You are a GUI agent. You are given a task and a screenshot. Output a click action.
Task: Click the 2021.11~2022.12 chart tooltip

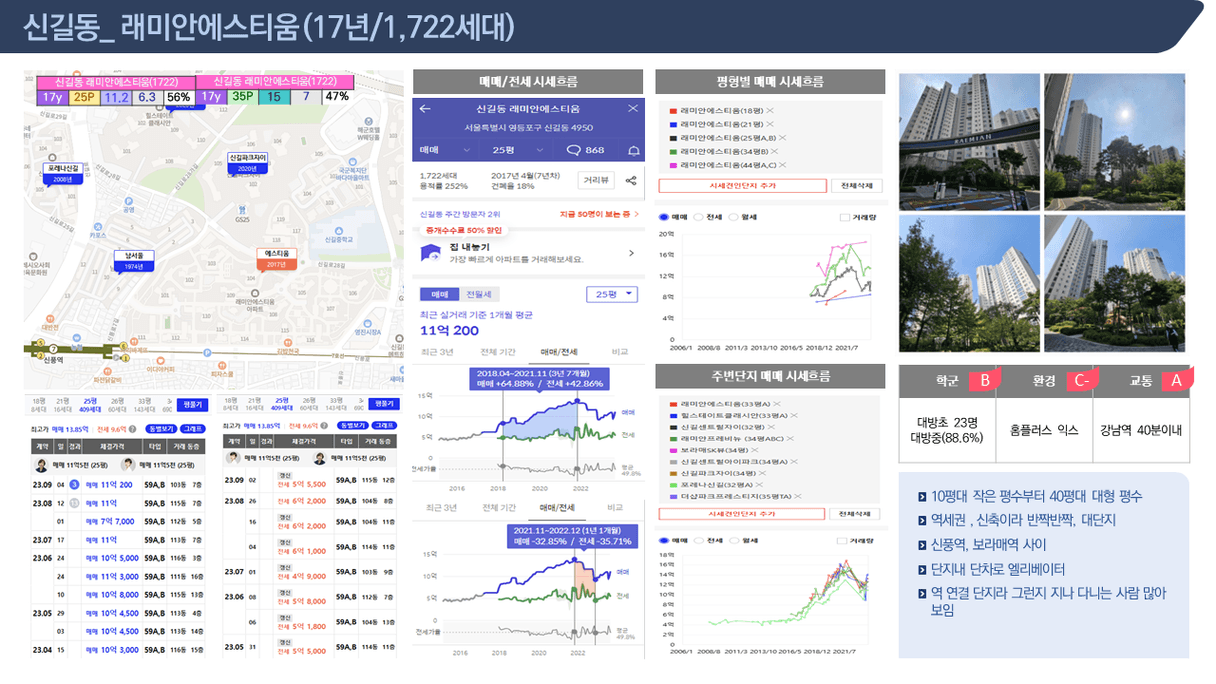click(x=574, y=536)
